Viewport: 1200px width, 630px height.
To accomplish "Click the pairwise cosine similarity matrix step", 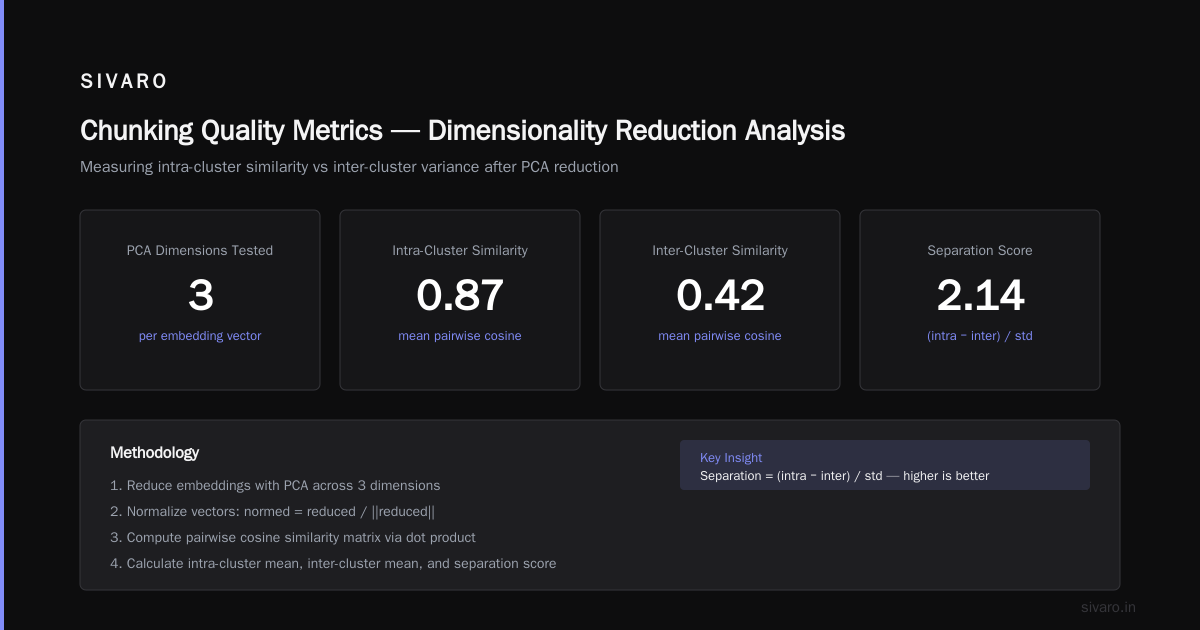I will click(293, 538).
